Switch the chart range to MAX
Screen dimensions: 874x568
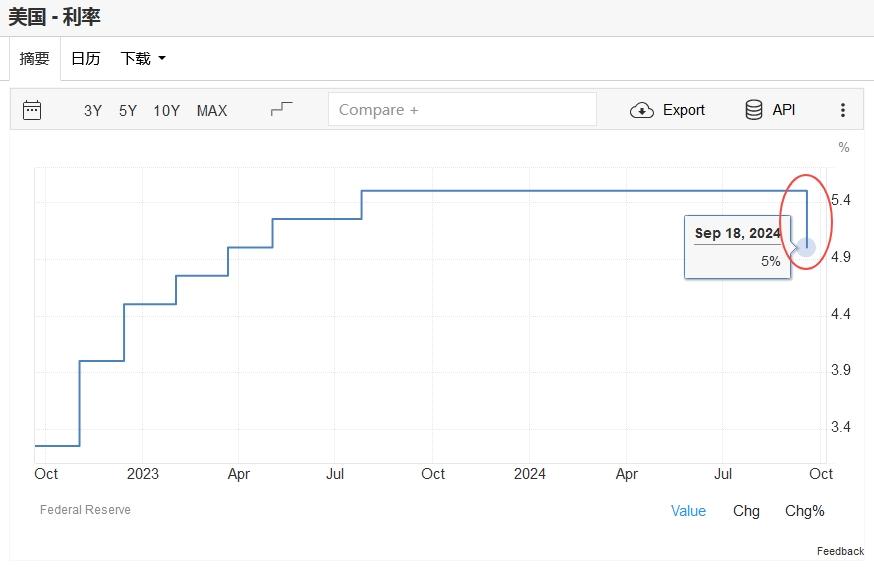tap(212, 111)
